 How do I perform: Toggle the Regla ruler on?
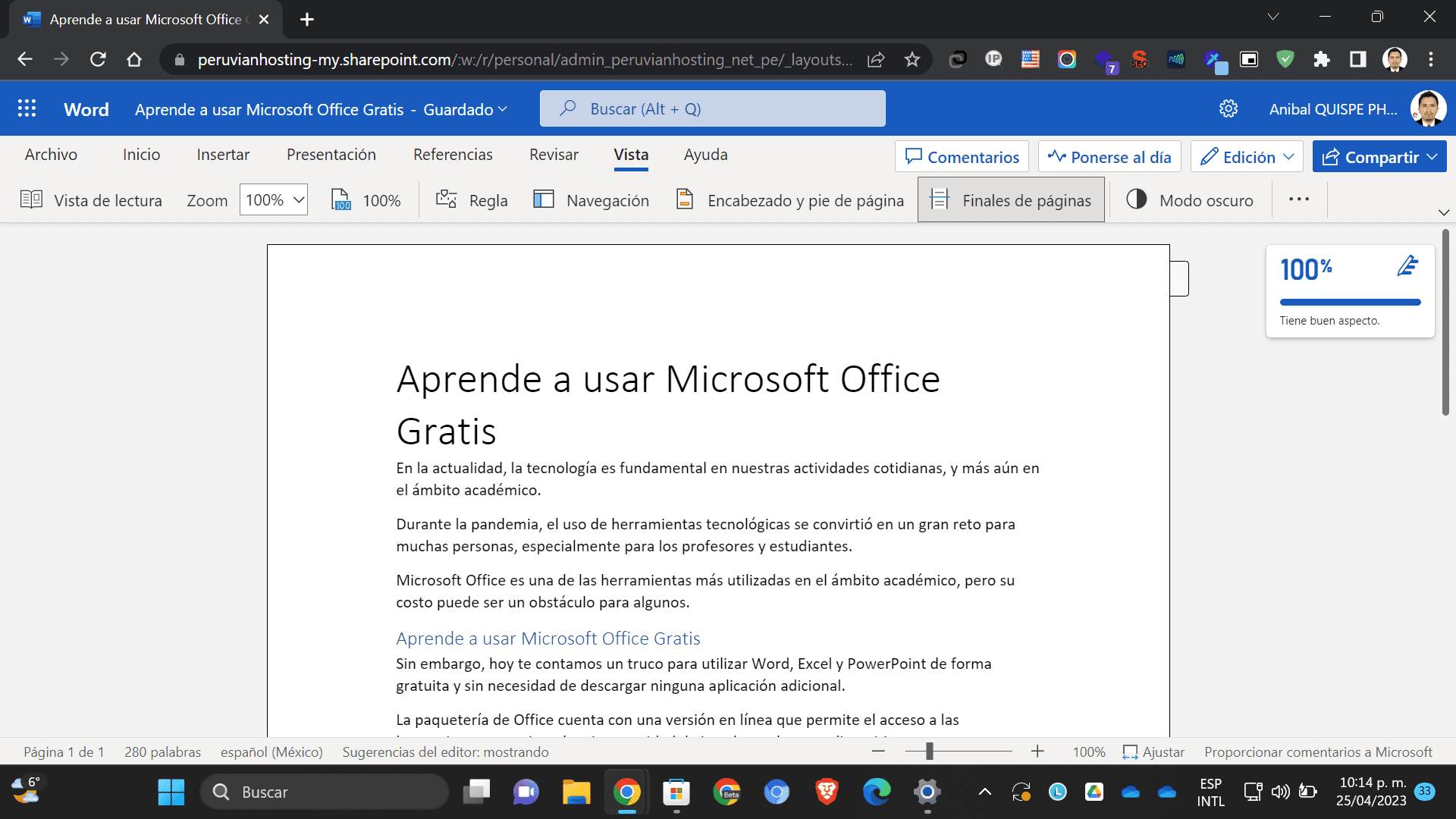click(471, 199)
